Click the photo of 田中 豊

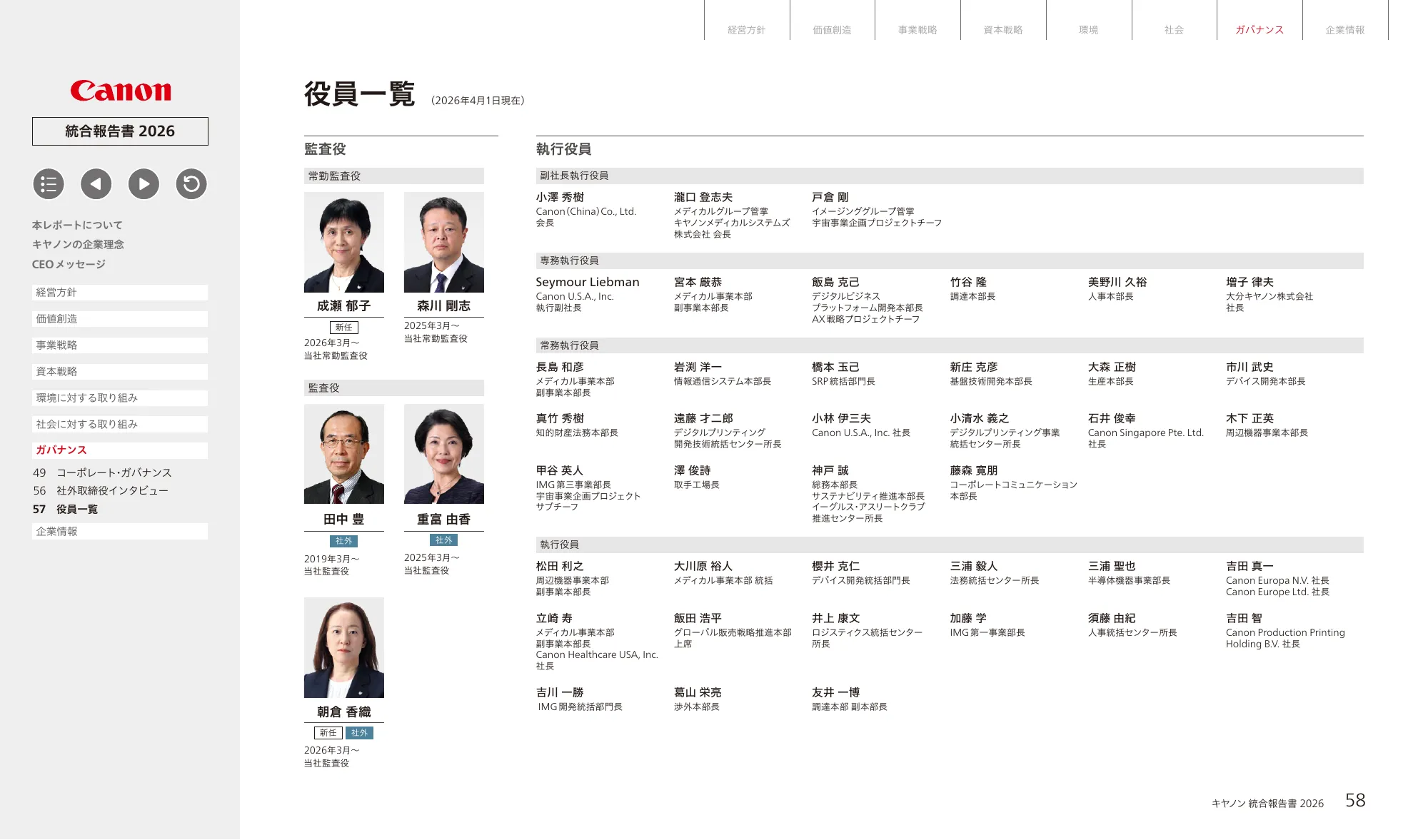point(344,454)
